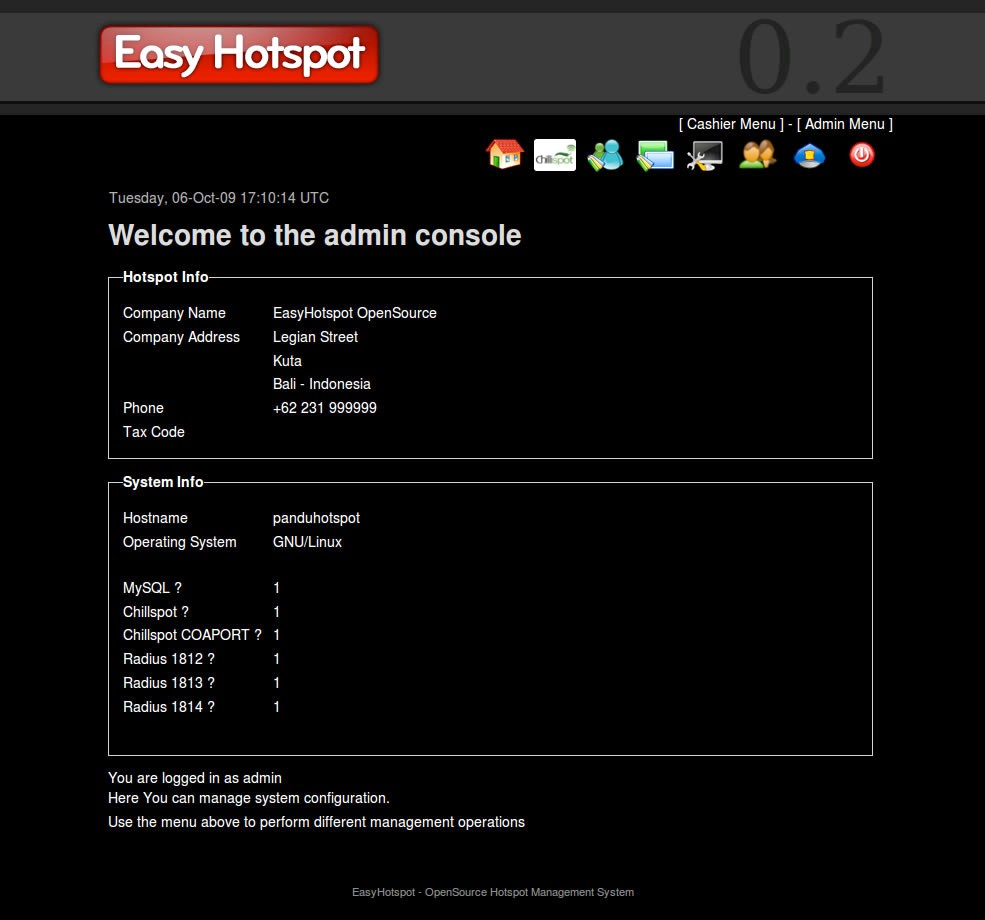The height and width of the screenshot is (920, 985).
Task: Open the admin police cap icon
Action: [809, 155]
